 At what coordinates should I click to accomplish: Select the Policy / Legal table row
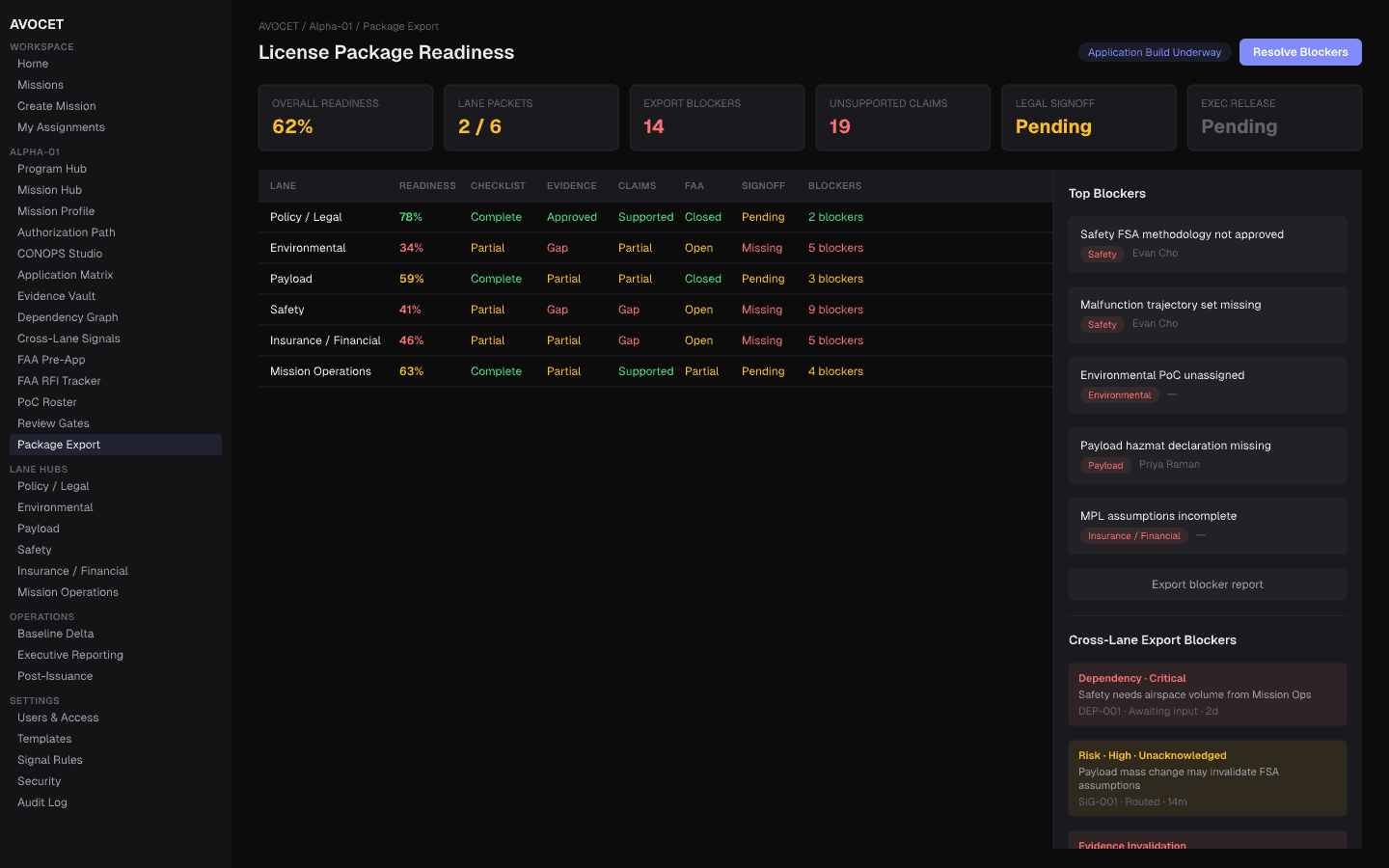tap(656, 217)
